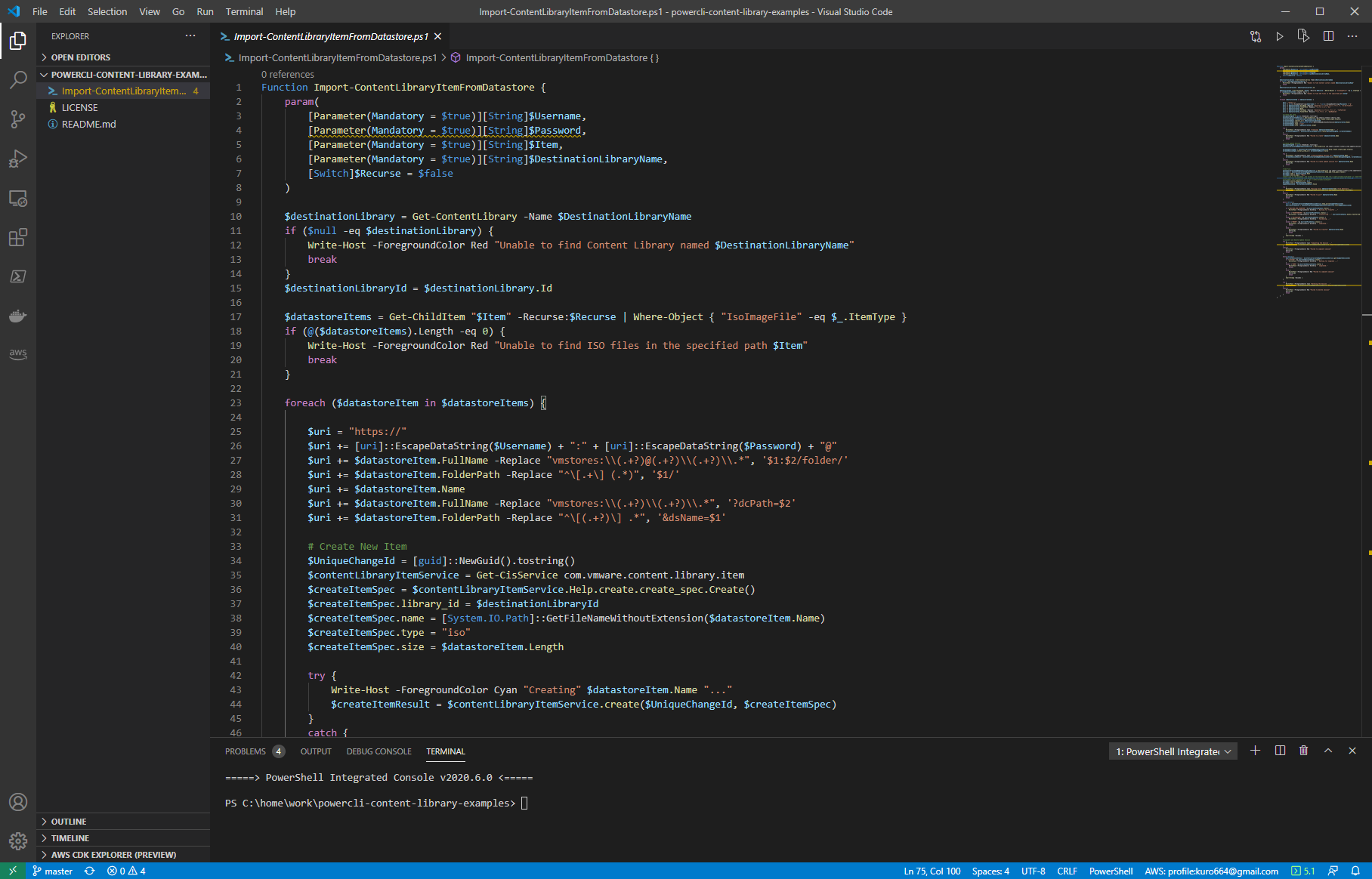This screenshot has height=879, width=1372.
Task: Close the Import-ContentLibraryItemFromDatastore.ps1 tab
Action: (437, 36)
